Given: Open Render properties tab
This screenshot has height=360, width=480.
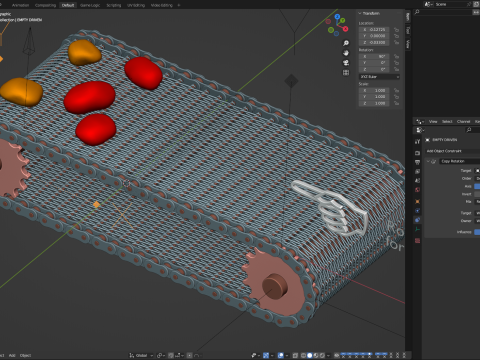Looking at the screenshot, I should [x=417, y=153].
